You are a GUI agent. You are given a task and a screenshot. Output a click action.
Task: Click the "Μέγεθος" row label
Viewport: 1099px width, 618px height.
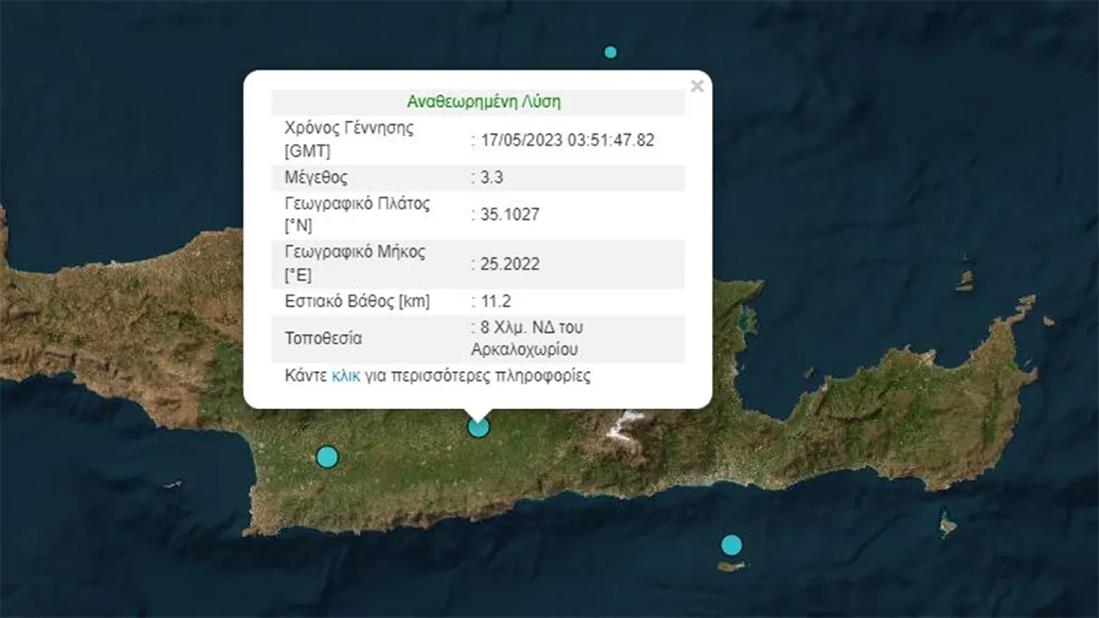click(316, 178)
